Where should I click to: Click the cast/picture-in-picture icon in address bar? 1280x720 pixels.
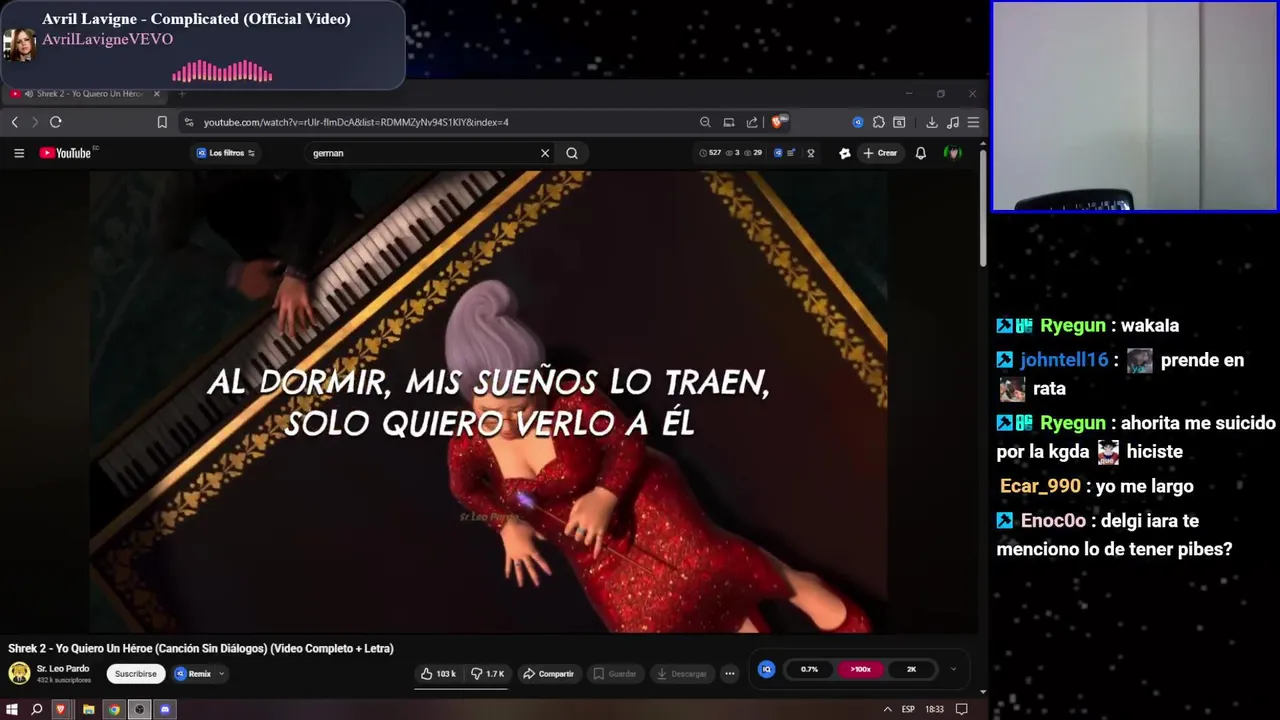(729, 122)
